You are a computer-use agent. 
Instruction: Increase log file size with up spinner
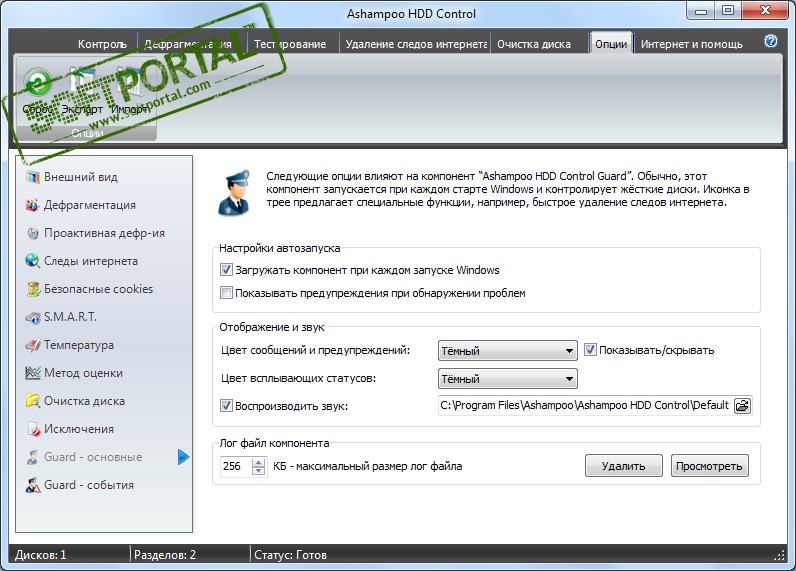[x=259, y=462]
